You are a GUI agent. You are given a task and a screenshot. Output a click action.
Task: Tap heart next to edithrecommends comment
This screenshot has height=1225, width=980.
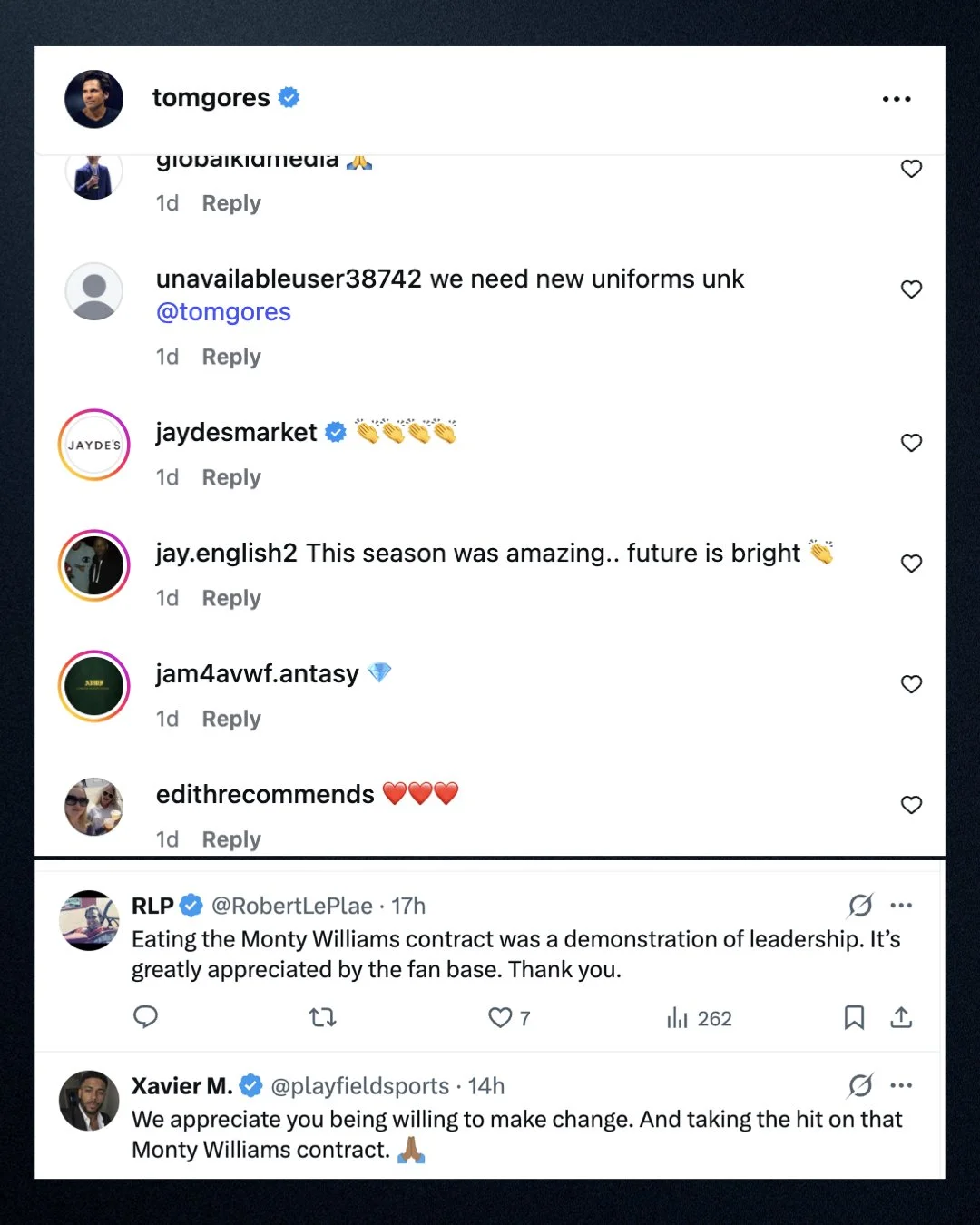911,805
